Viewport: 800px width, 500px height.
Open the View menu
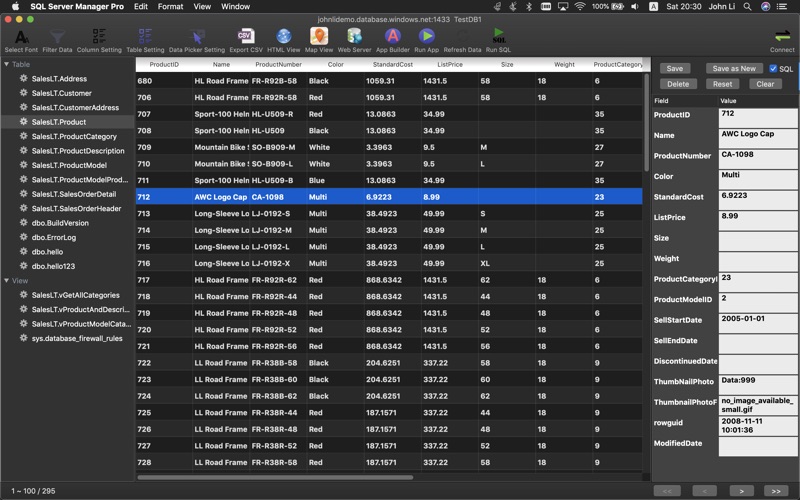tap(202, 7)
